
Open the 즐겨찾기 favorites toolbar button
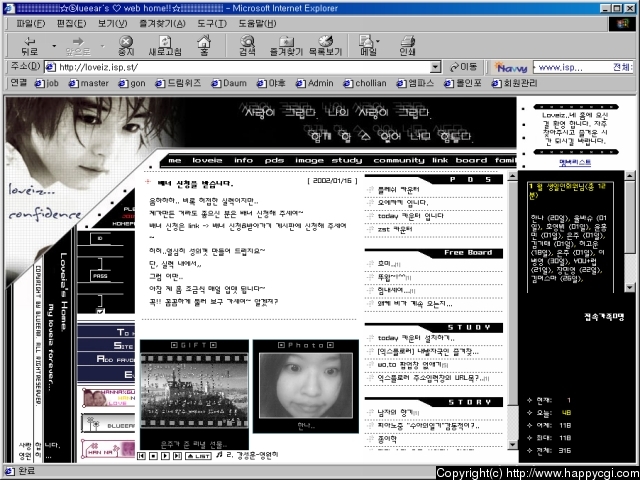pos(286,46)
